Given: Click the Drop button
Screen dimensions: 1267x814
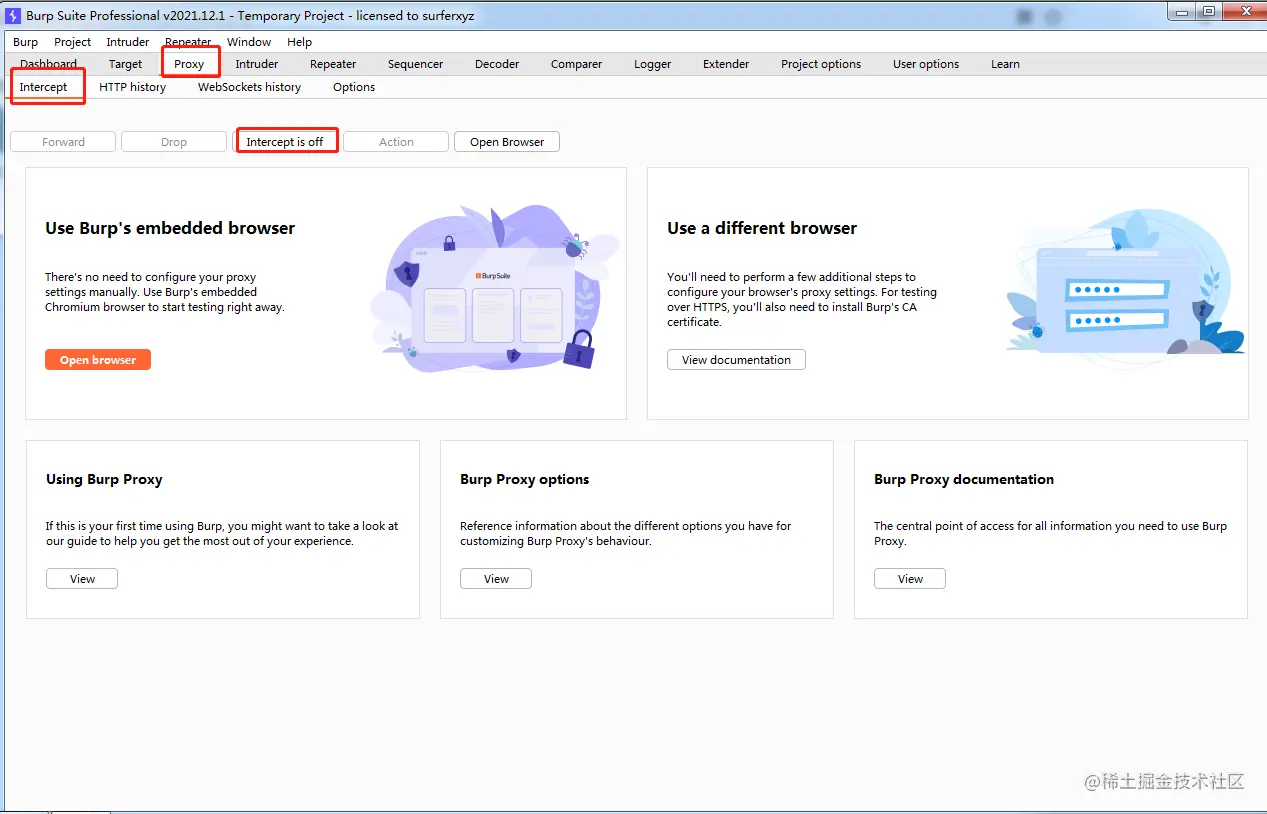Looking at the screenshot, I should tap(174, 142).
